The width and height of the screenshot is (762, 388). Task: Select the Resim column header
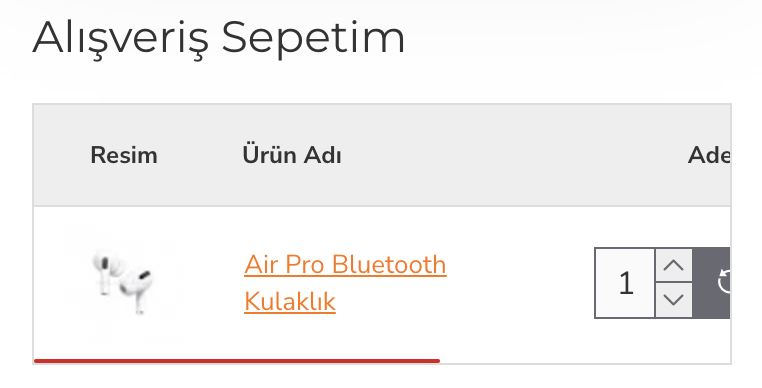[x=124, y=156]
